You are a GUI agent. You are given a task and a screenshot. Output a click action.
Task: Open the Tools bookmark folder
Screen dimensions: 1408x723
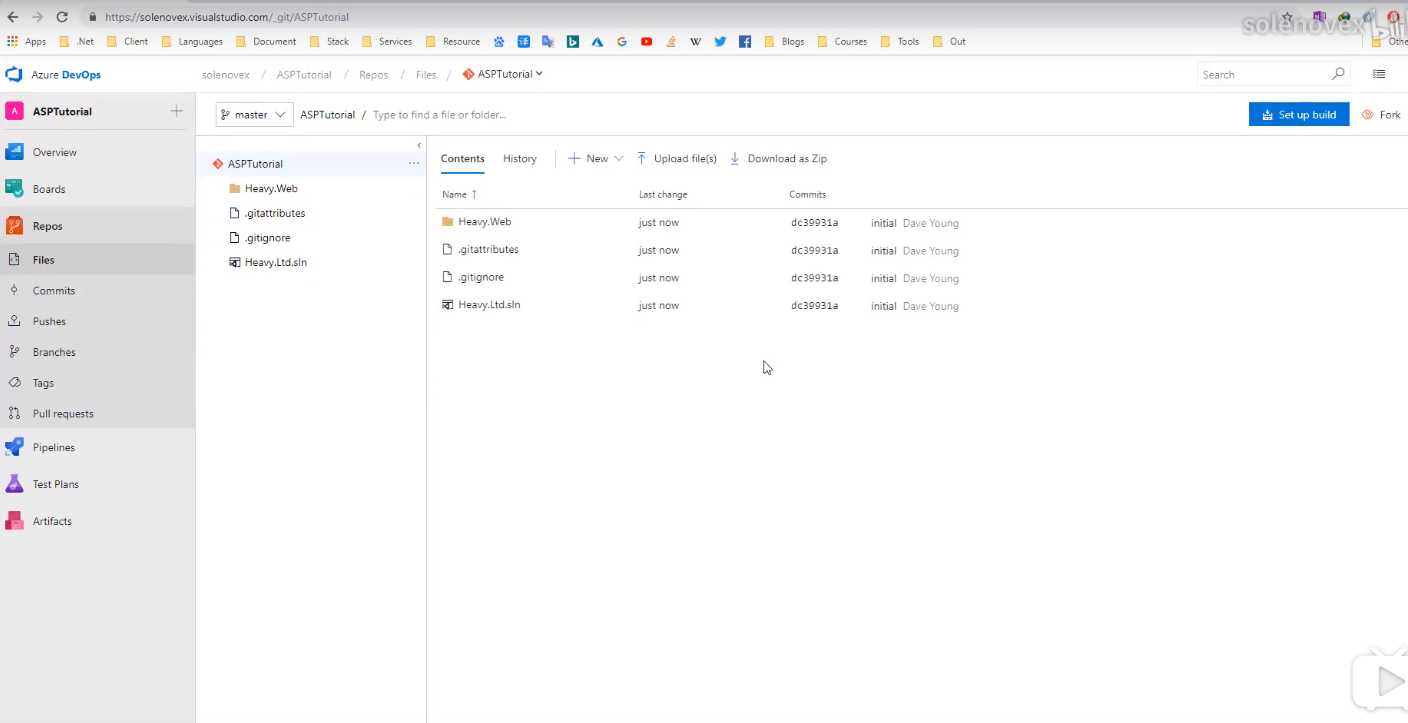[899, 41]
